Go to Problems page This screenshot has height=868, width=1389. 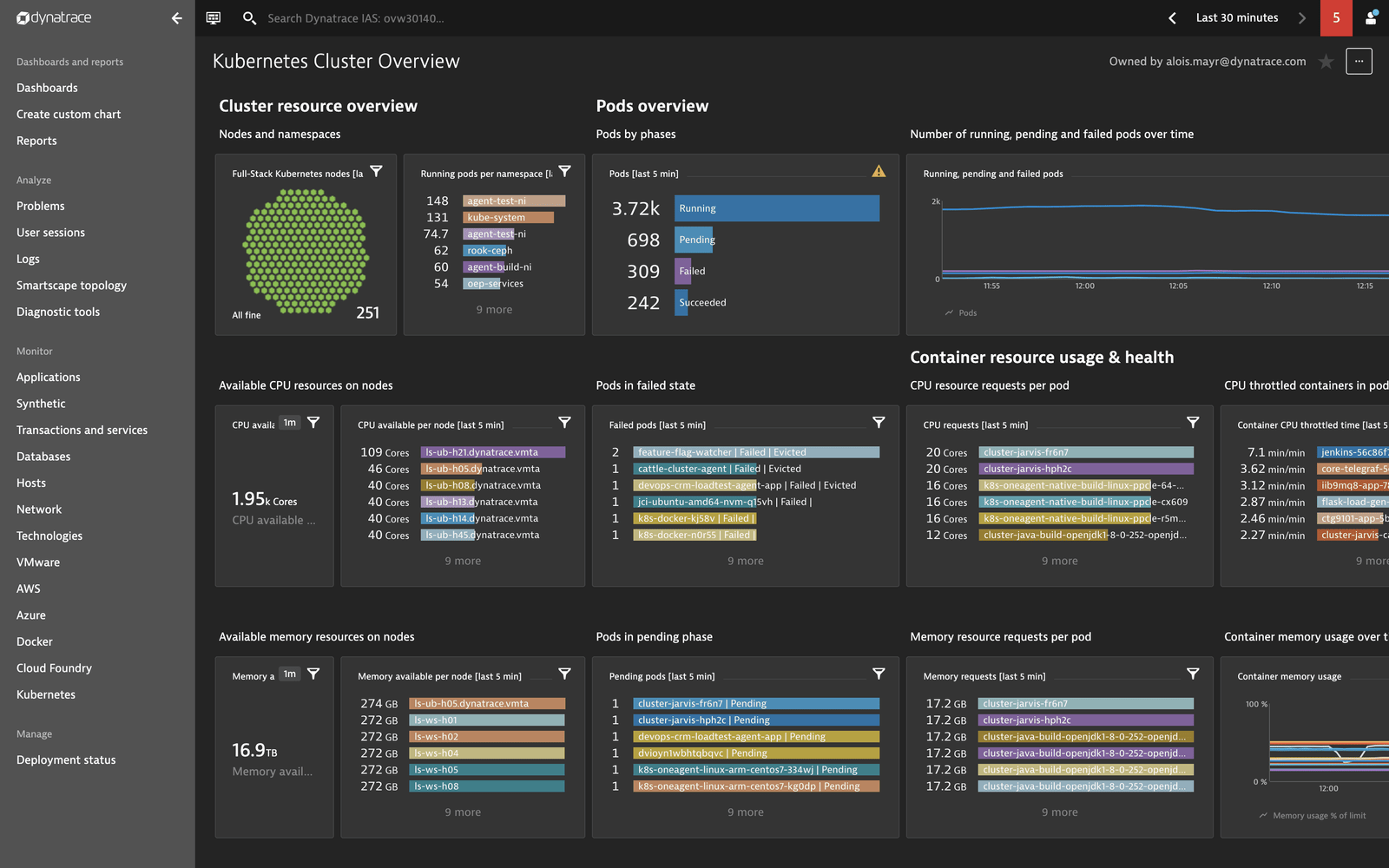point(41,206)
